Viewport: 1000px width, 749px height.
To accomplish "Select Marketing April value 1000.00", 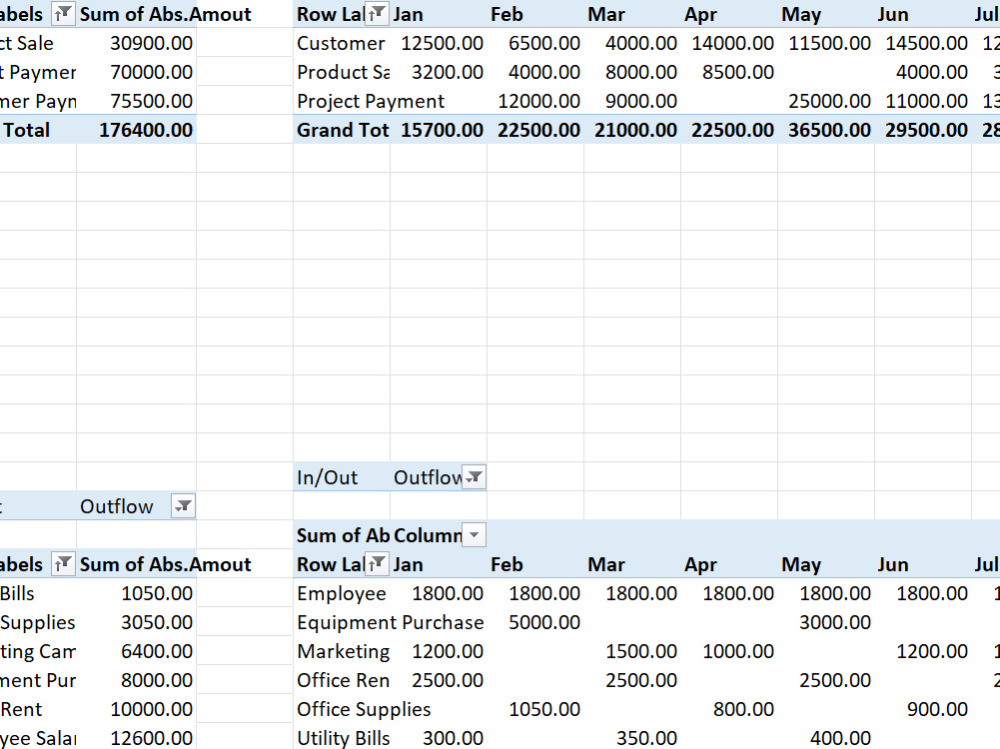I will 730,651.
